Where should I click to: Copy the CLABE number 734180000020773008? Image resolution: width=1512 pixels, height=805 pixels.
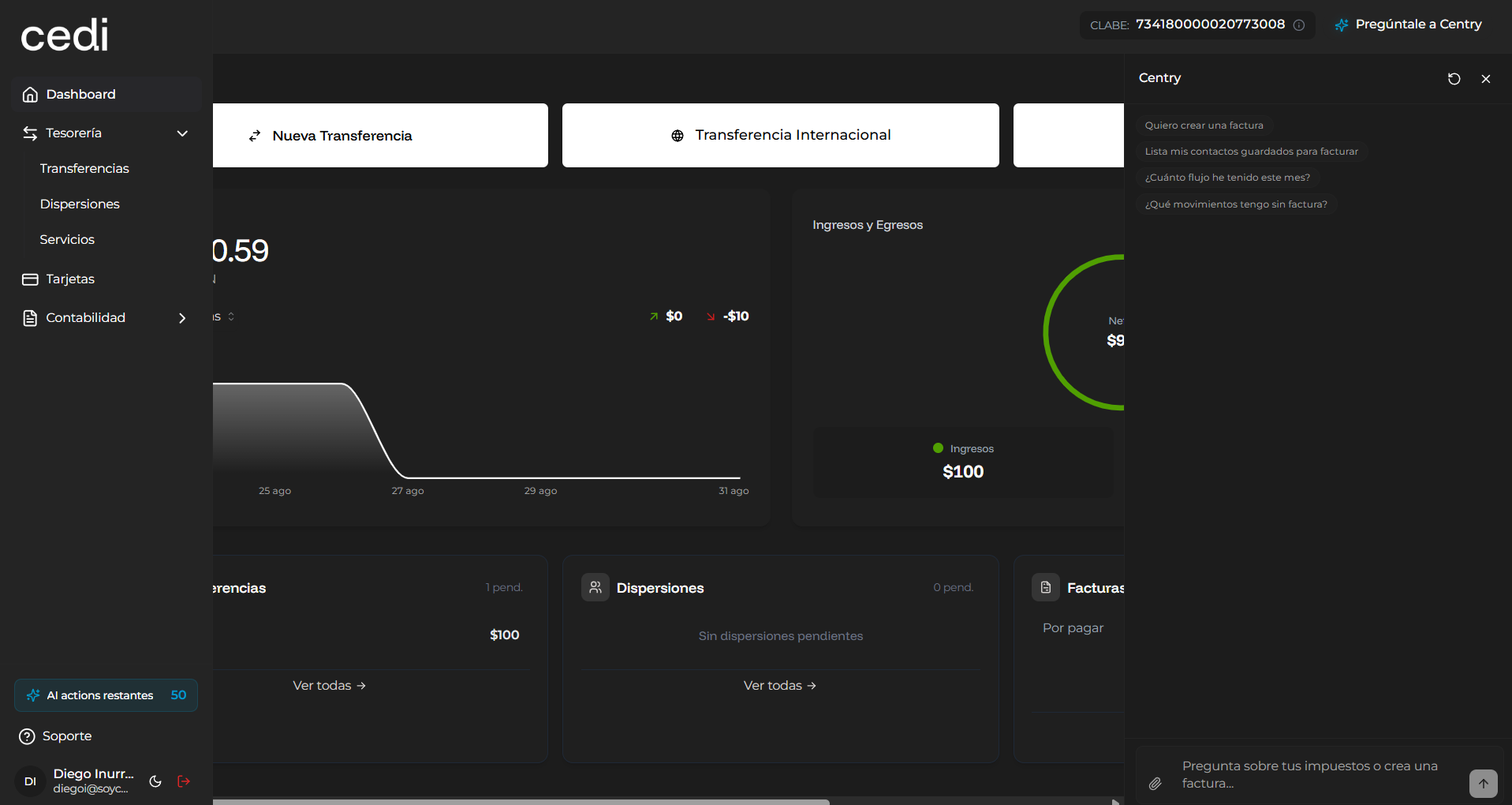click(x=1211, y=24)
